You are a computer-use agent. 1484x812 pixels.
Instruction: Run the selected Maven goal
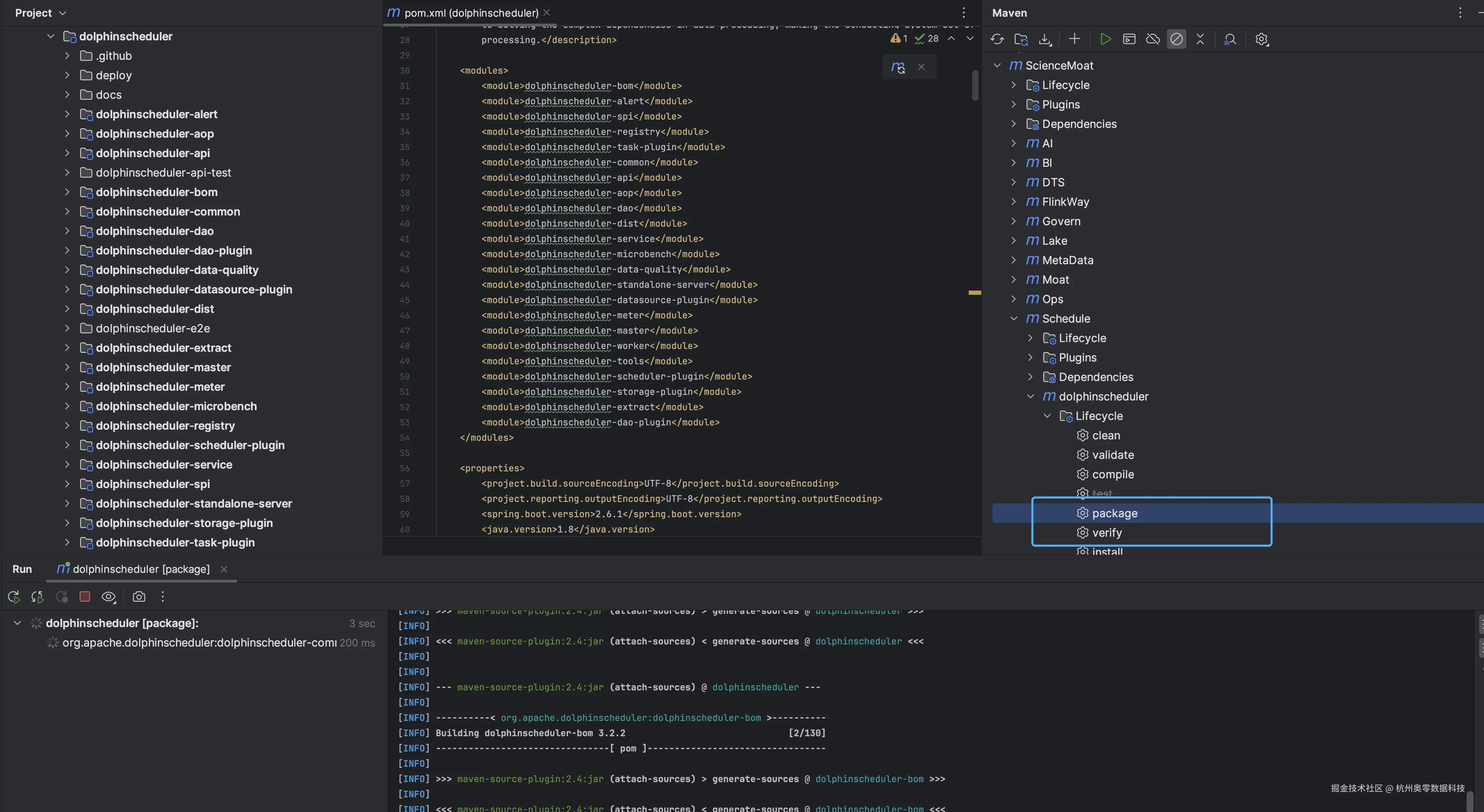pos(1105,39)
